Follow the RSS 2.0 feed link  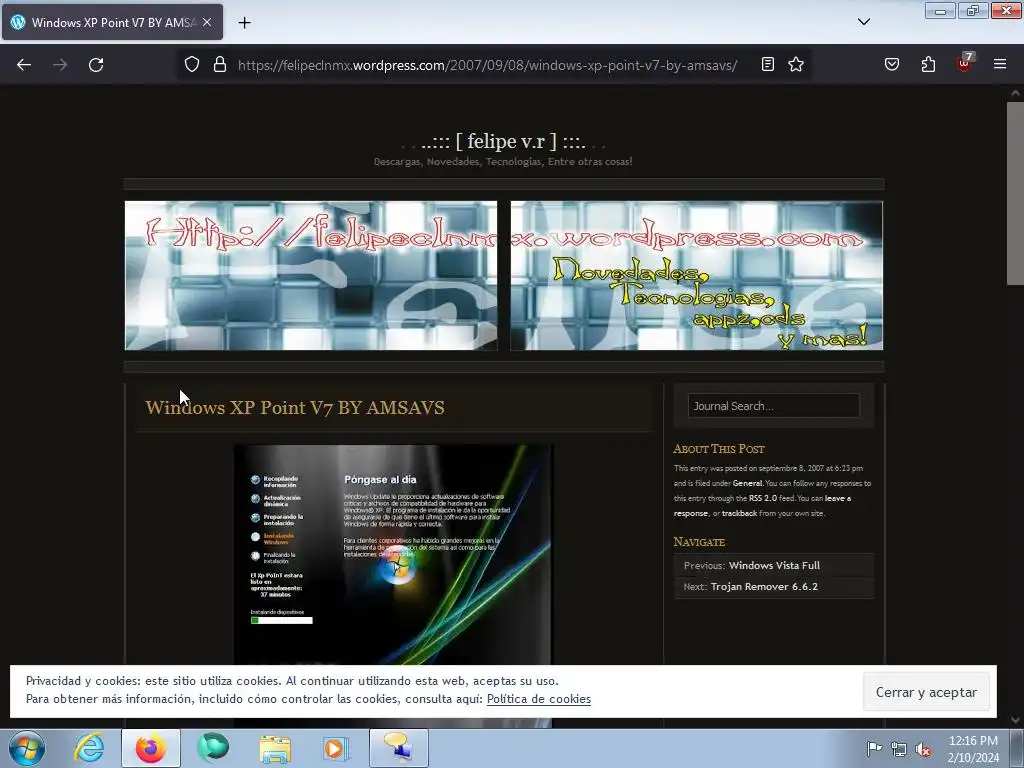coord(763,498)
